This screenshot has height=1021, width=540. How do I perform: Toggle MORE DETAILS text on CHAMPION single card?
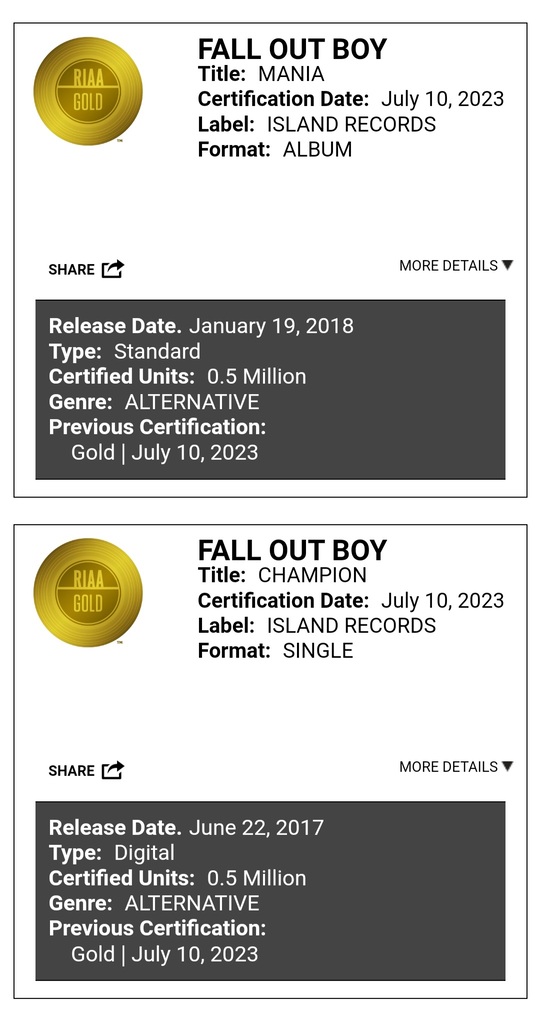pyautogui.click(x=448, y=767)
